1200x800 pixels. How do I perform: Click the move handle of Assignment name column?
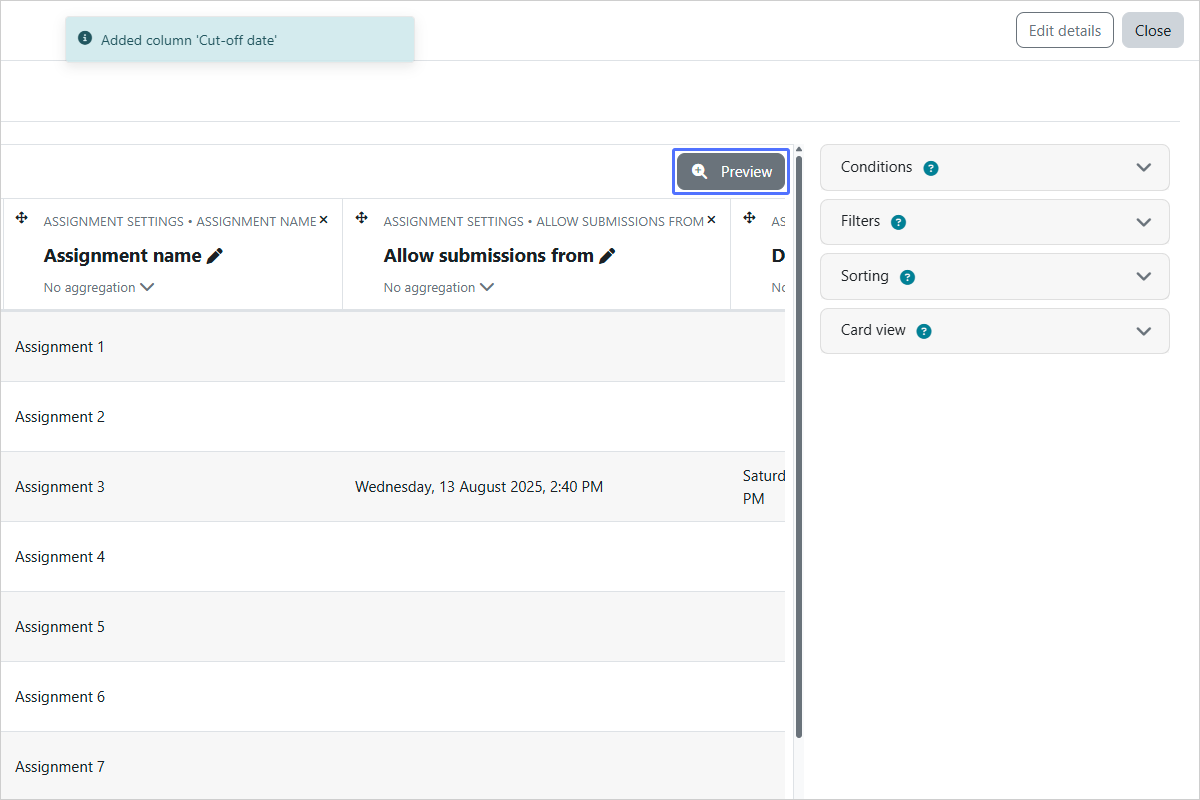coord(22,218)
